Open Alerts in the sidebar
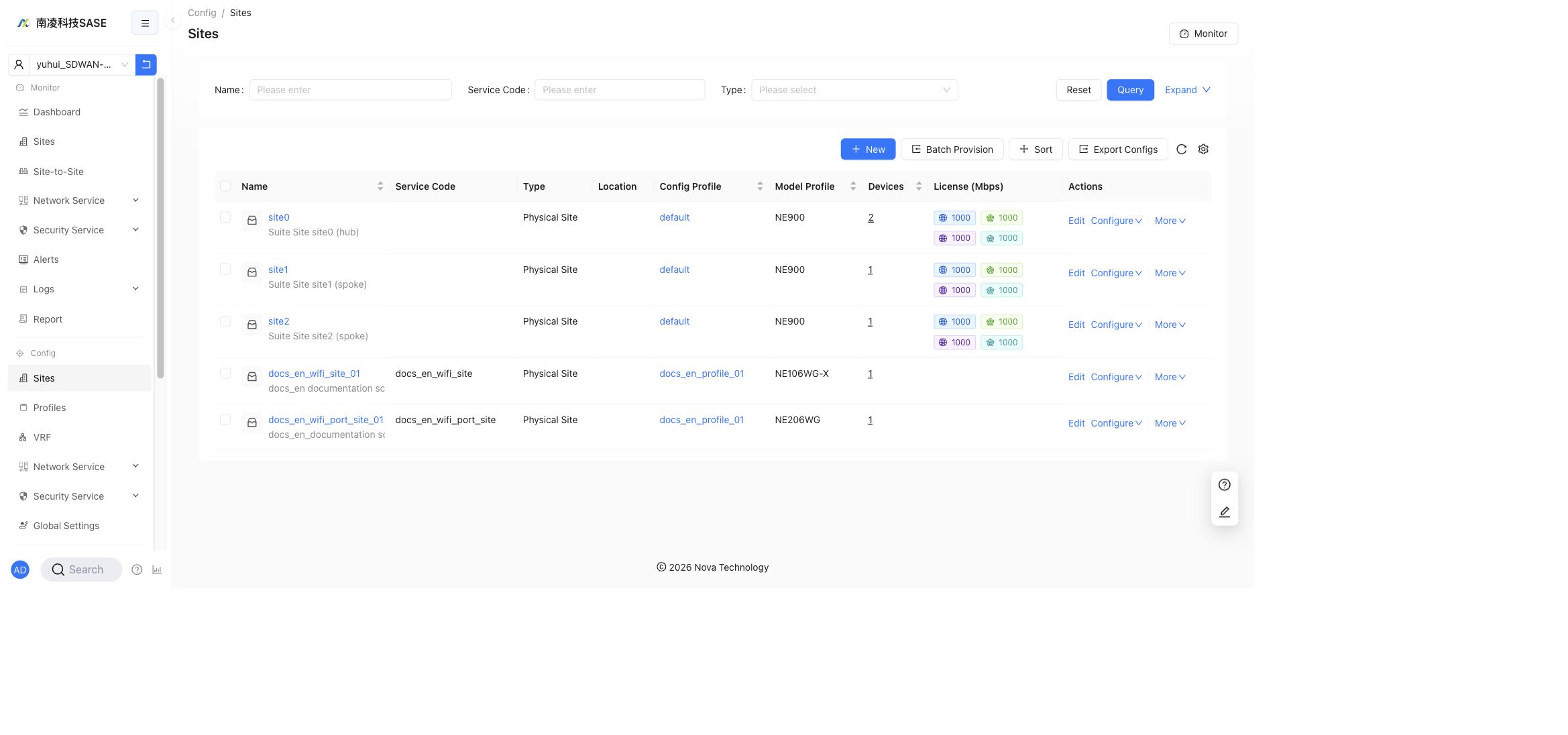This screenshot has width=1568, height=735. tap(79, 260)
